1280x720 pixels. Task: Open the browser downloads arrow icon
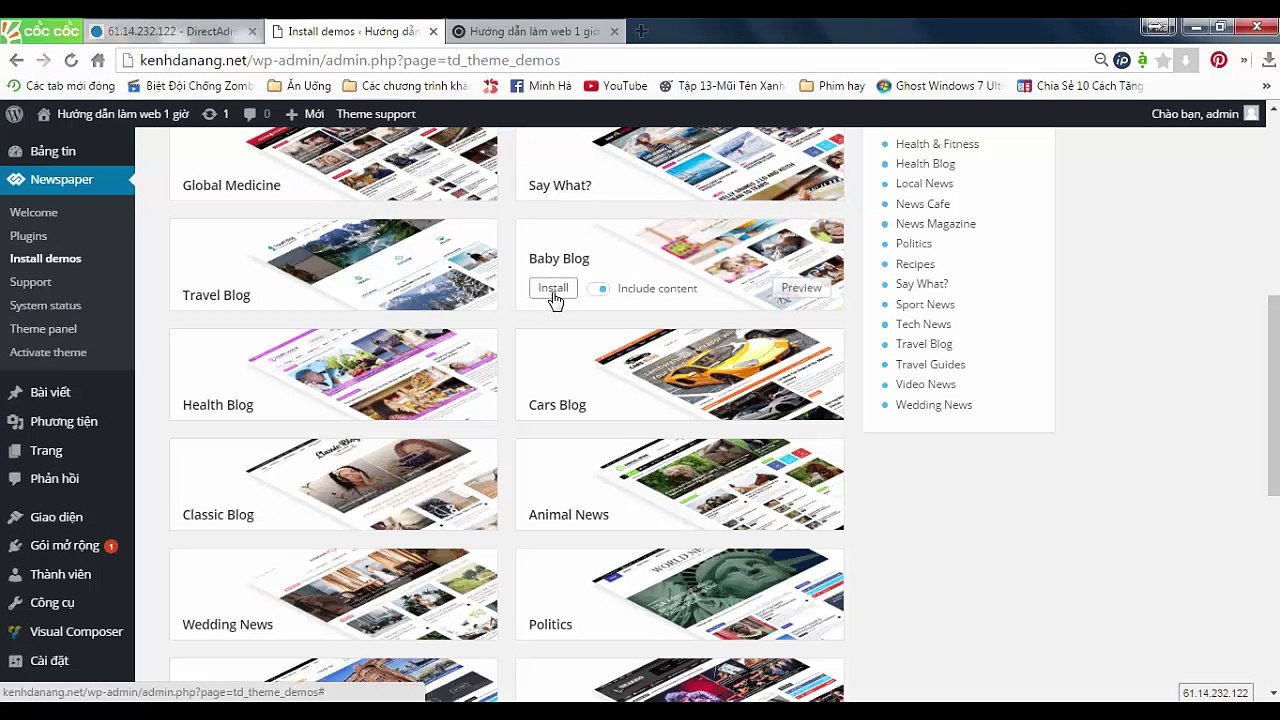point(1269,60)
